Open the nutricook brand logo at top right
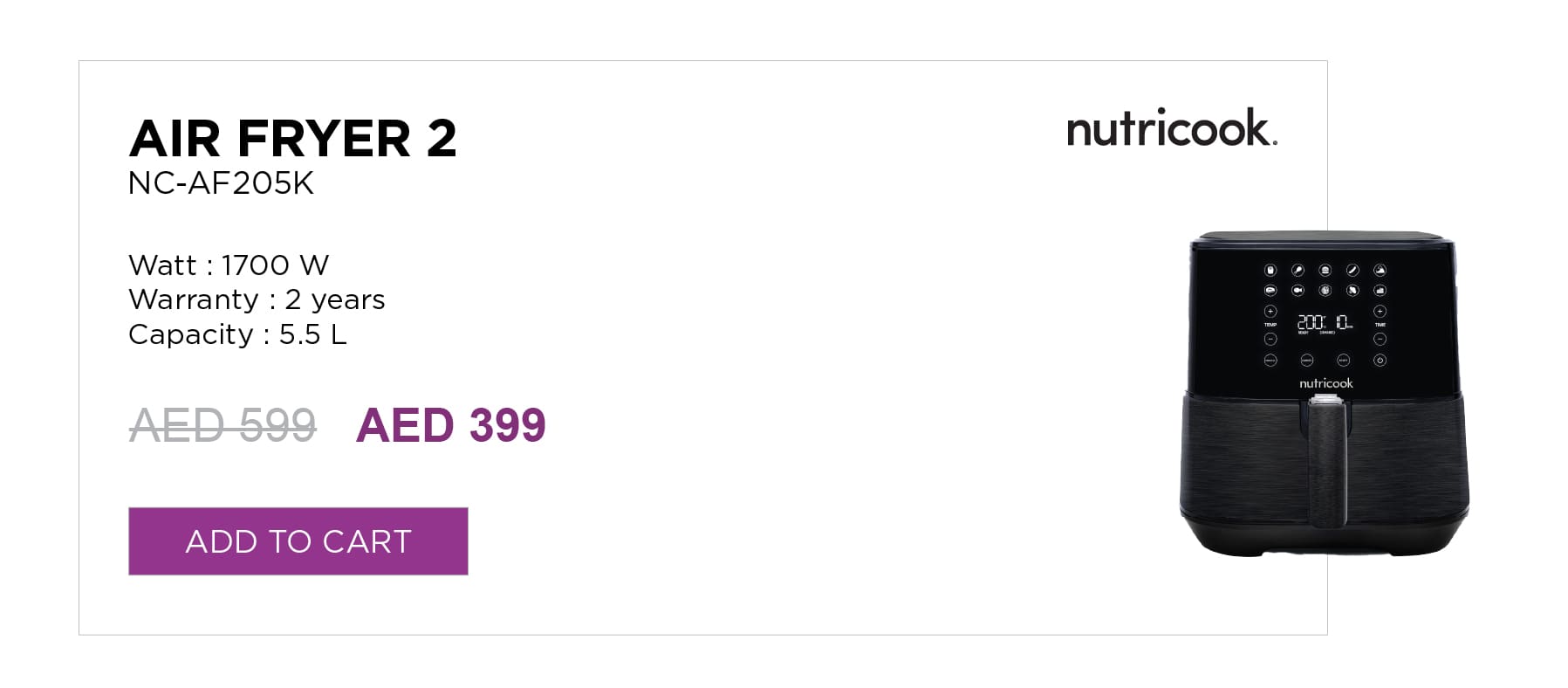This screenshot has width=1568, height=688. coord(1172,127)
